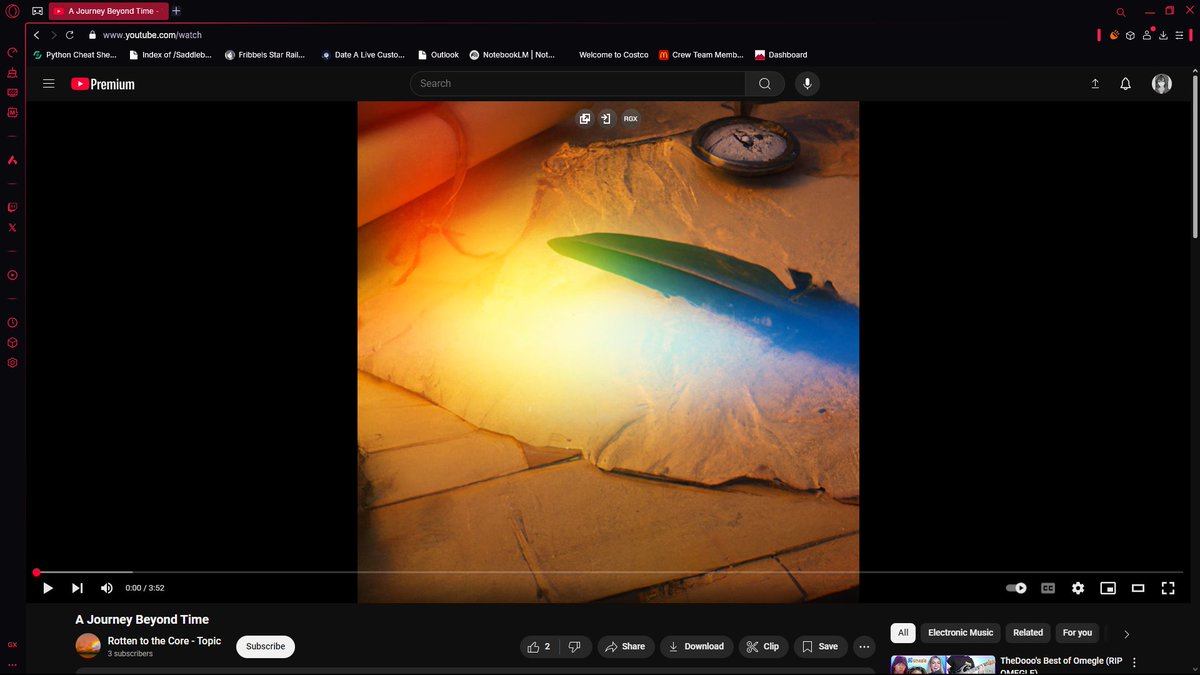Viewport: 1200px width, 675px height.
Task: Save the video to a playlist
Action: point(821,647)
